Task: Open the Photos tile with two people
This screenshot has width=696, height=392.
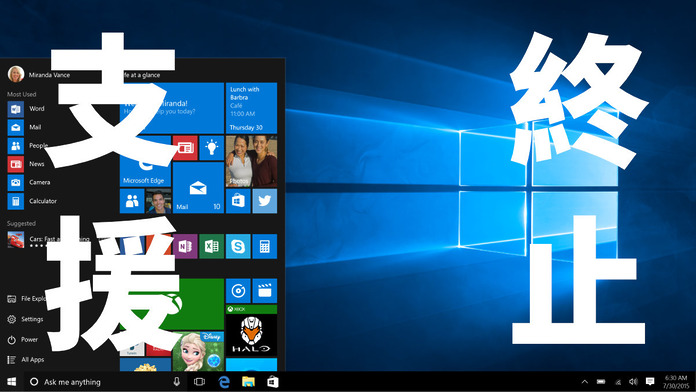Action: click(251, 161)
